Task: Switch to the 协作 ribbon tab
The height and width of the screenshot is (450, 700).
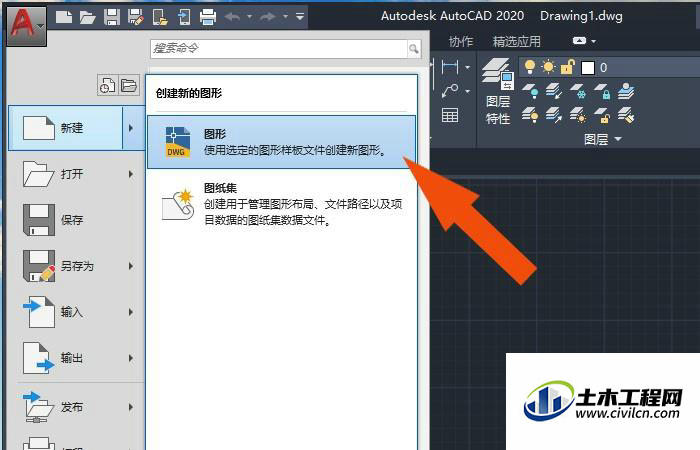Action: (460, 42)
